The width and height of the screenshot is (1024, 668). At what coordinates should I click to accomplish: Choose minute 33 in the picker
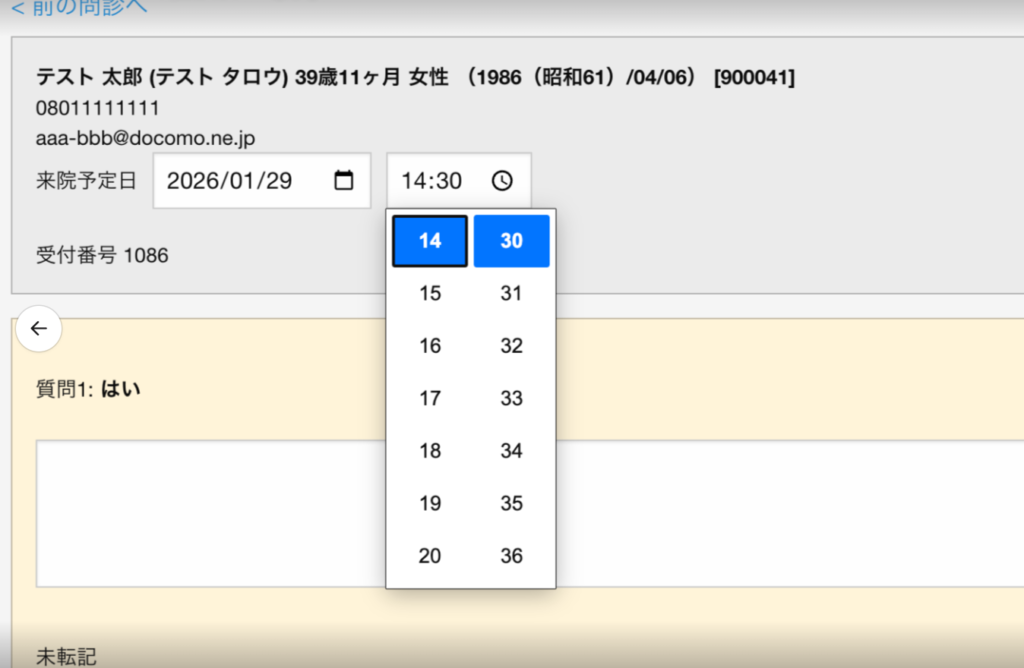tap(511, 398)
